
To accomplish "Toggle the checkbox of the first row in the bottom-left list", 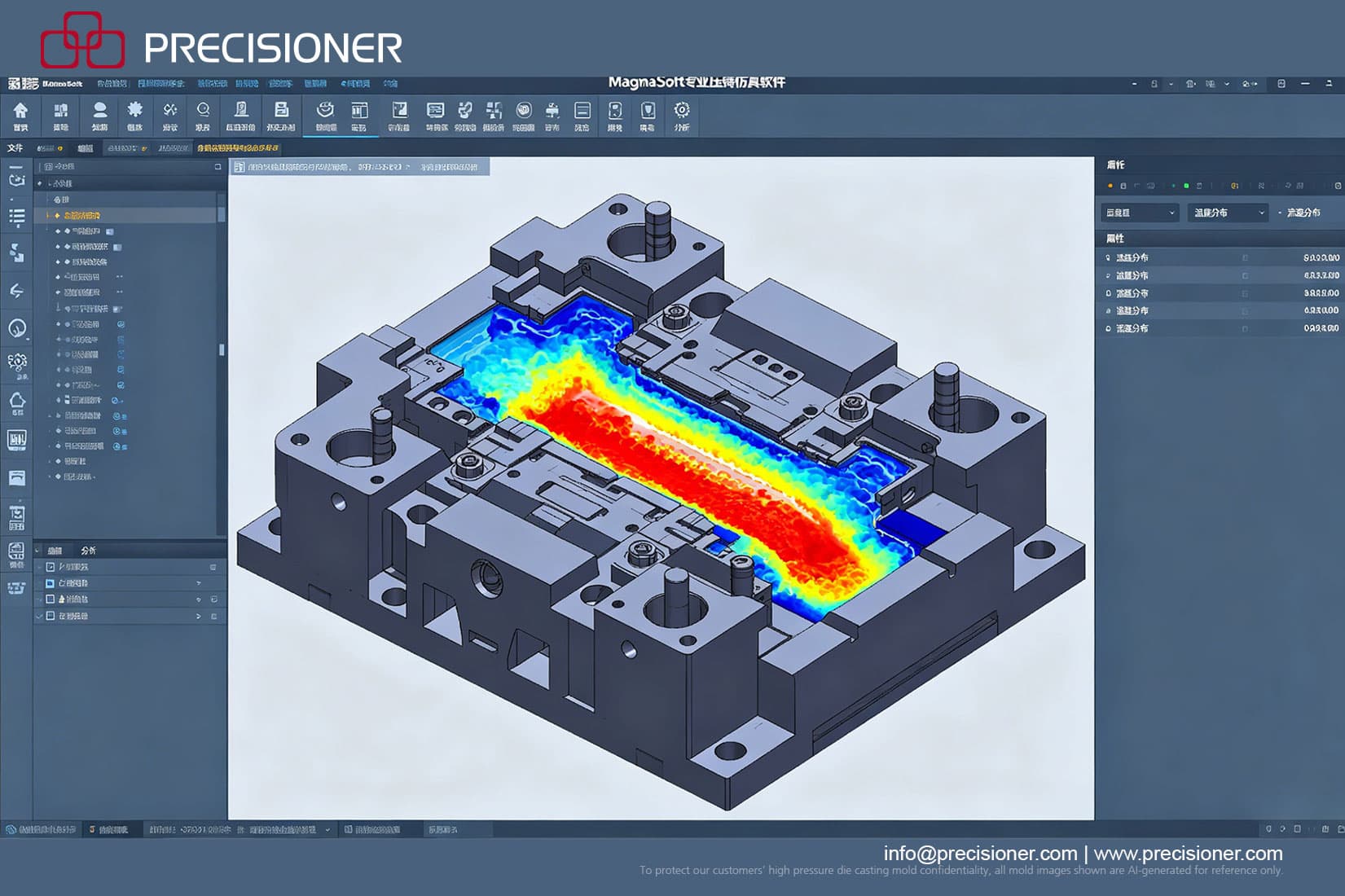I will coord(51,567).
